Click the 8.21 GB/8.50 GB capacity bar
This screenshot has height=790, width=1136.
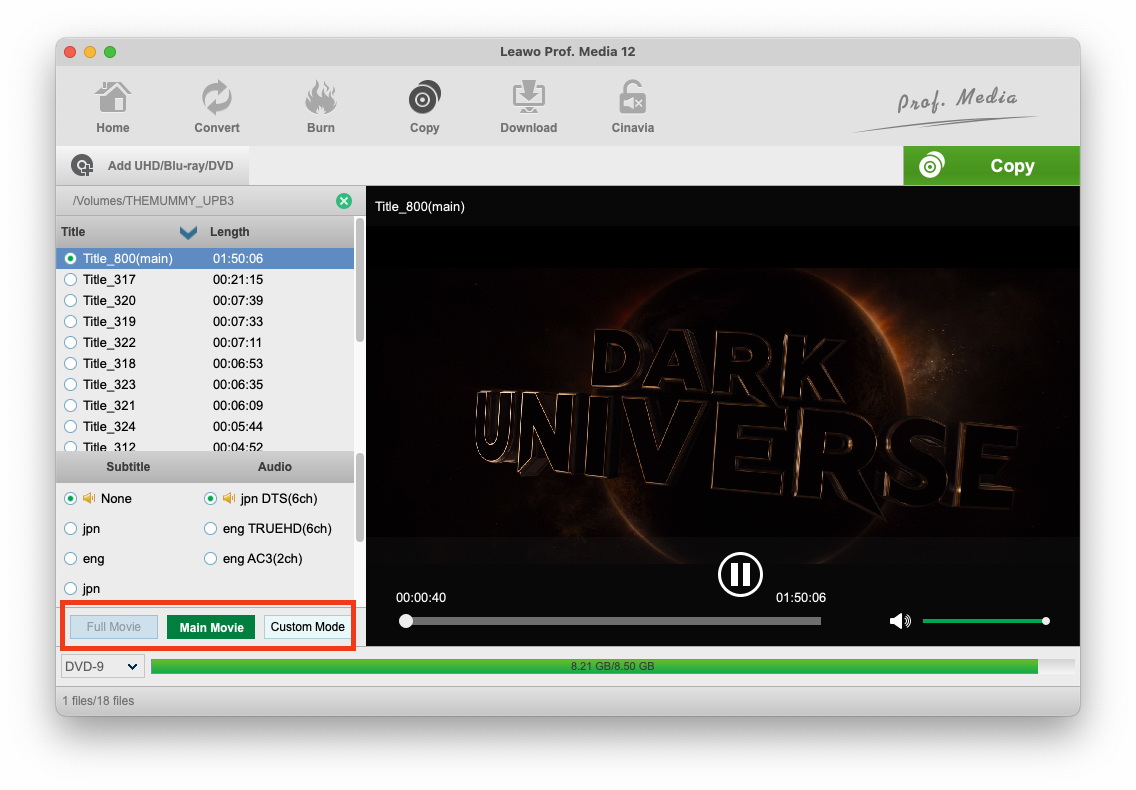tap(612, 666)
